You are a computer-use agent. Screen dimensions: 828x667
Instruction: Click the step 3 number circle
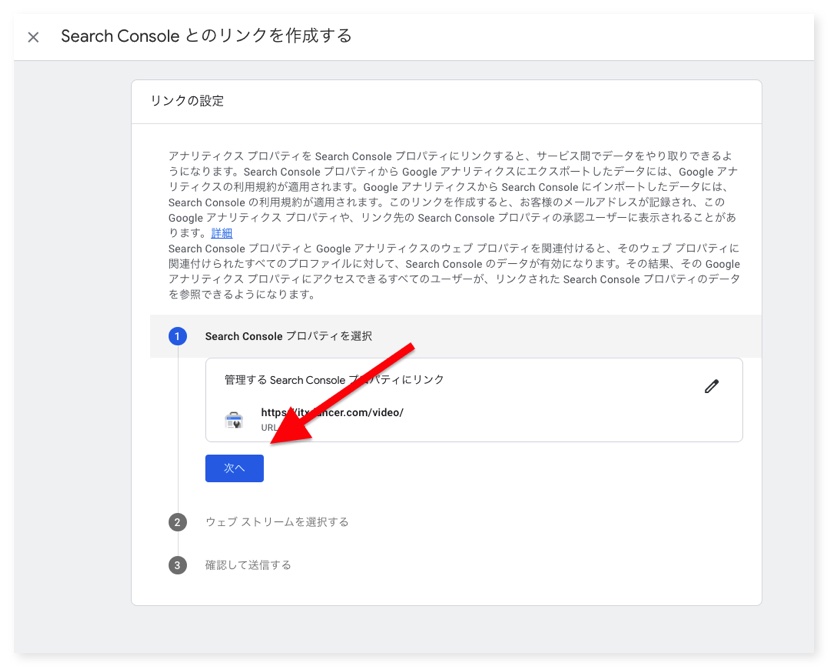[x=177, y=565]
